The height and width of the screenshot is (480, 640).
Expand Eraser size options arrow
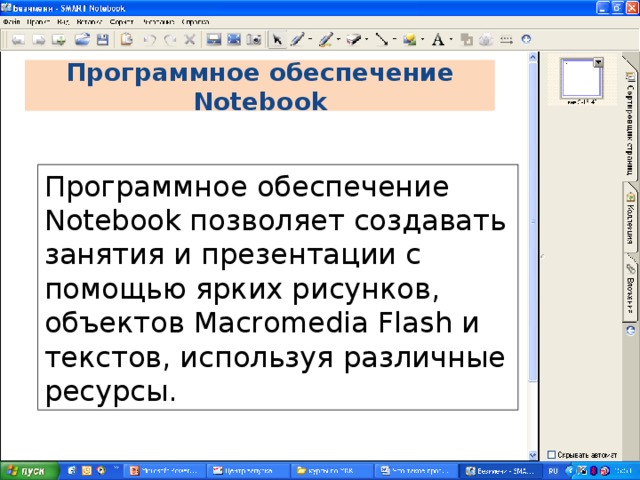tap(367, 39)
